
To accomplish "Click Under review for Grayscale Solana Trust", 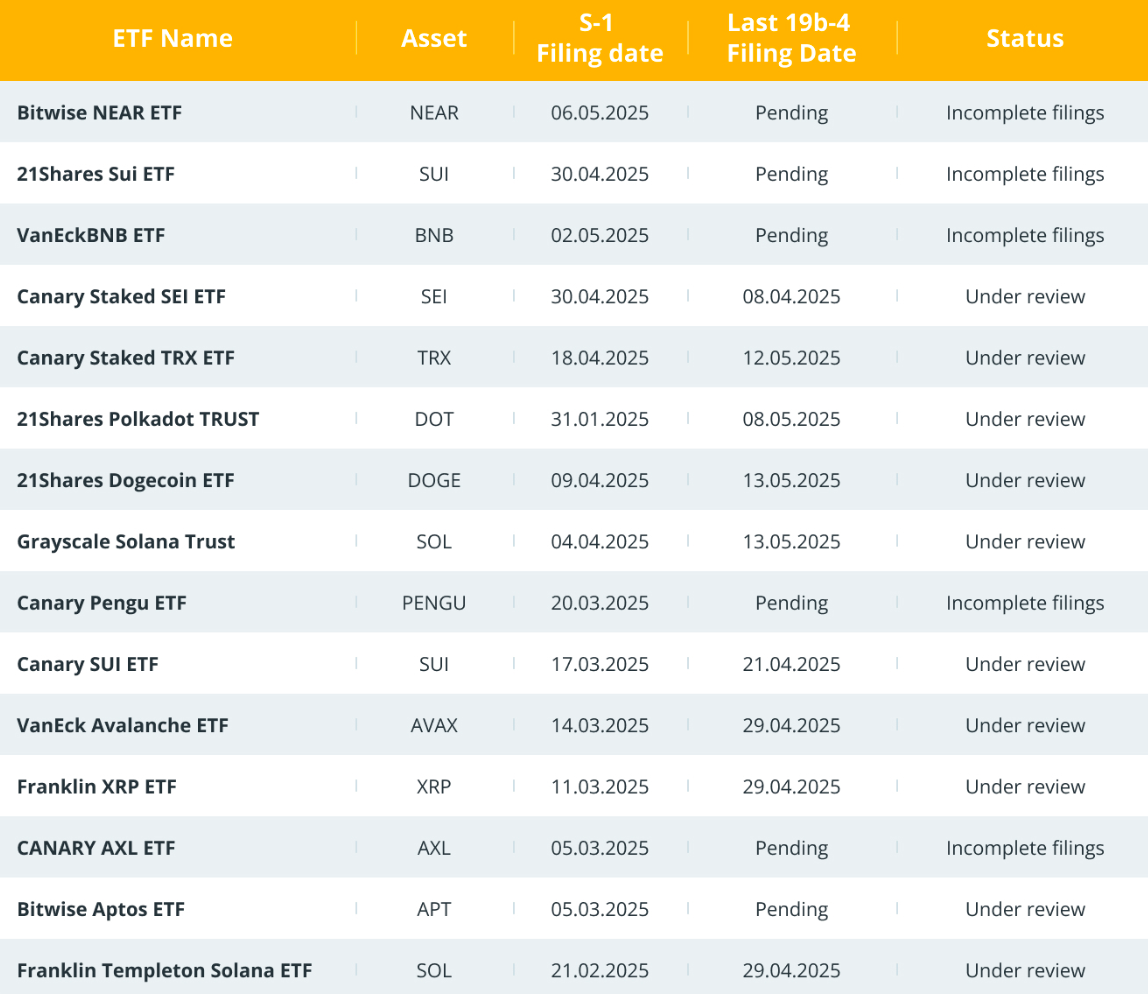I will tap(1025, 542).
